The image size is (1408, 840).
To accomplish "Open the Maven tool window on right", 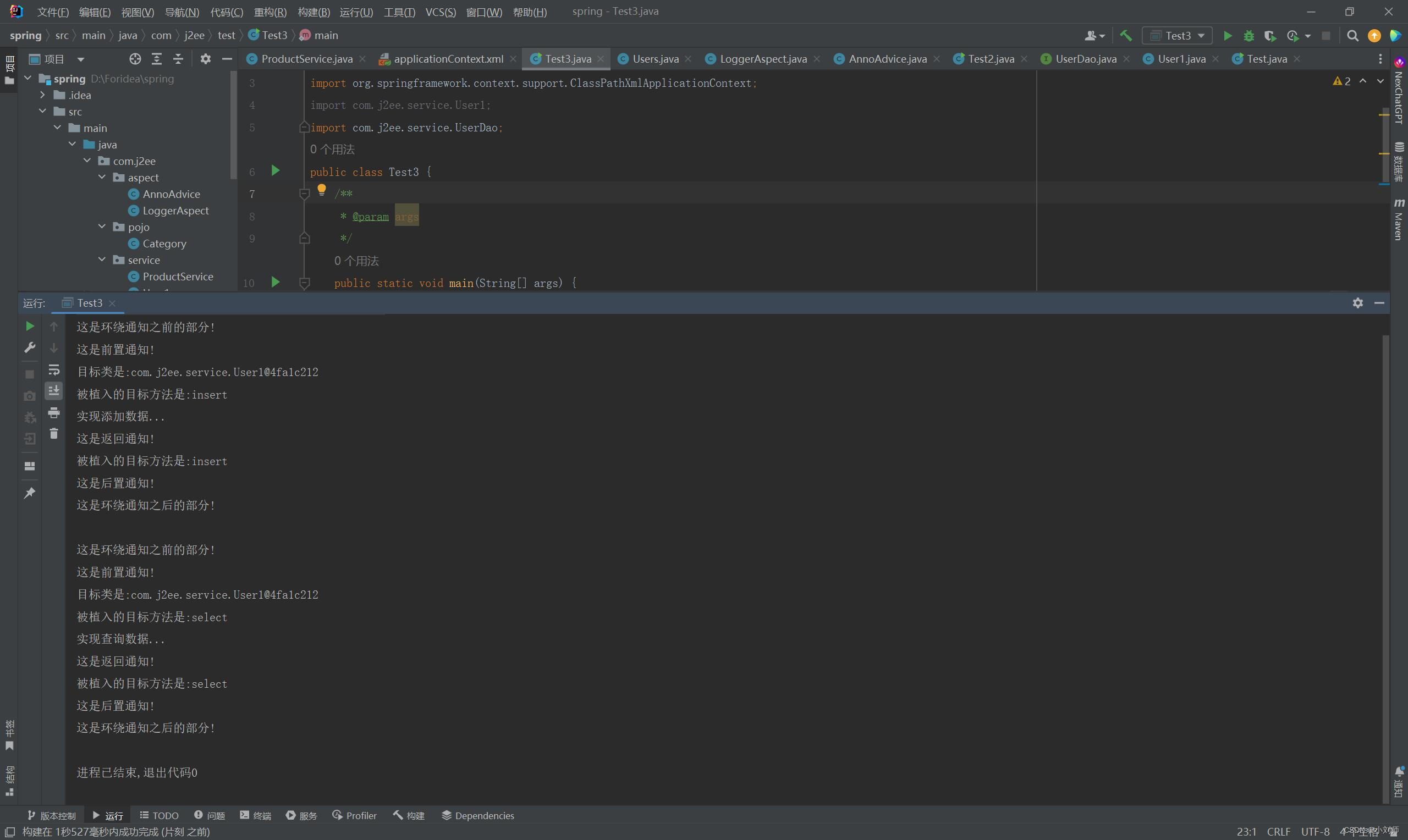I will pos(1399,220).
